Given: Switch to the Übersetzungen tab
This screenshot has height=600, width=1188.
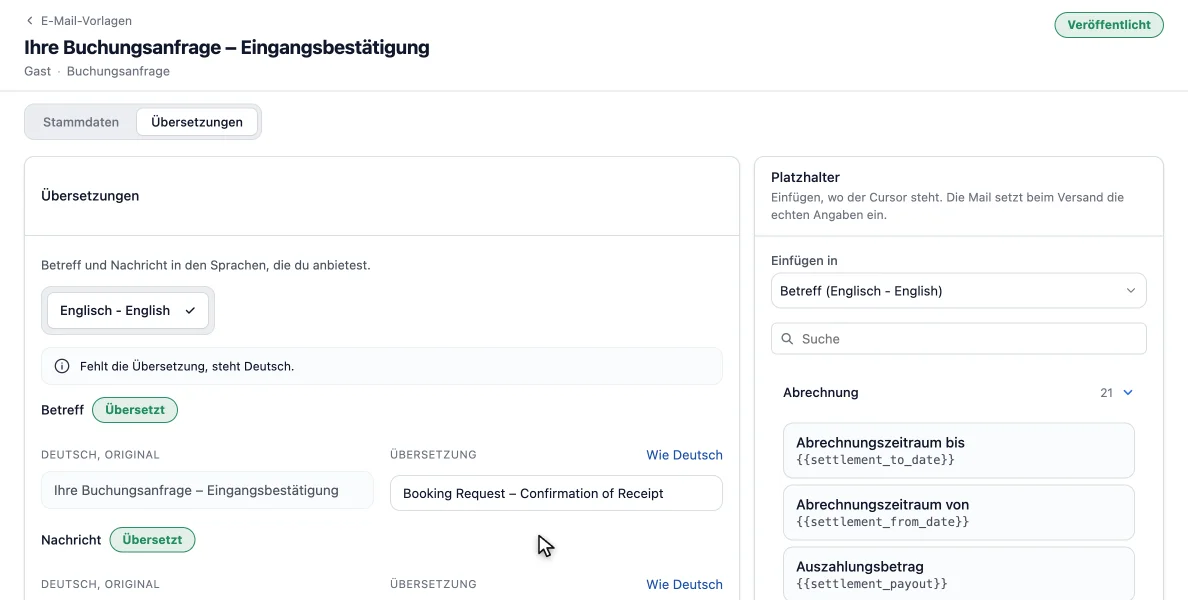Looking at the screenshot, I should click(197, 122).
